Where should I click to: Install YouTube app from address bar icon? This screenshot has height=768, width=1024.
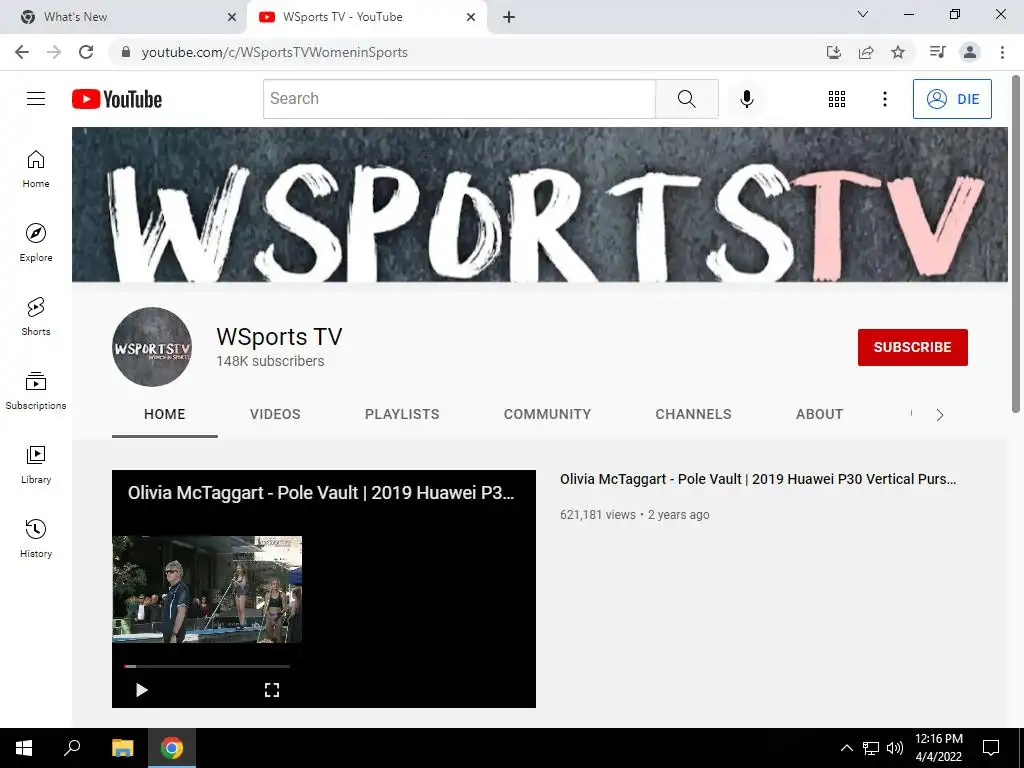833,52
